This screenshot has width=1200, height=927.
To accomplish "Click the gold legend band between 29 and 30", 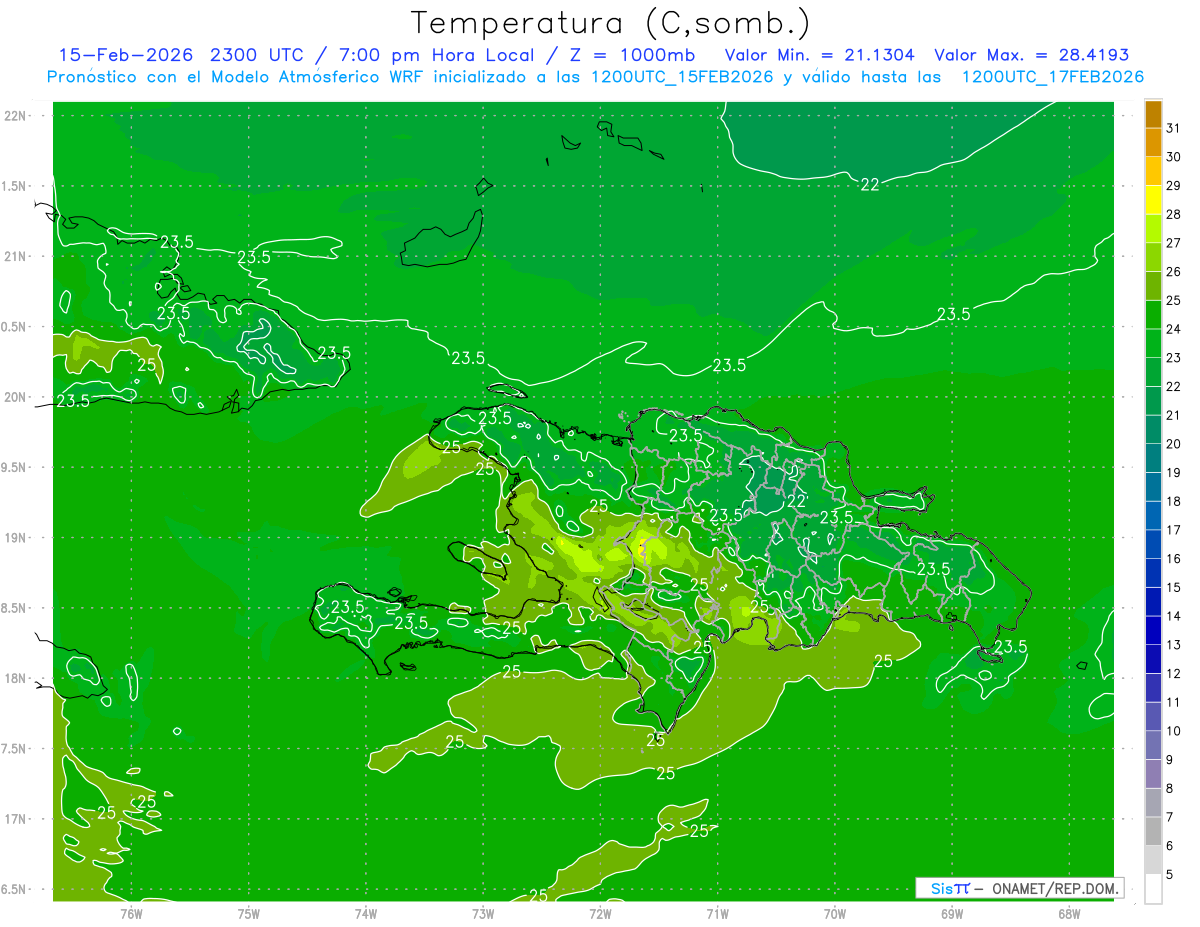I will [1153, 172].
